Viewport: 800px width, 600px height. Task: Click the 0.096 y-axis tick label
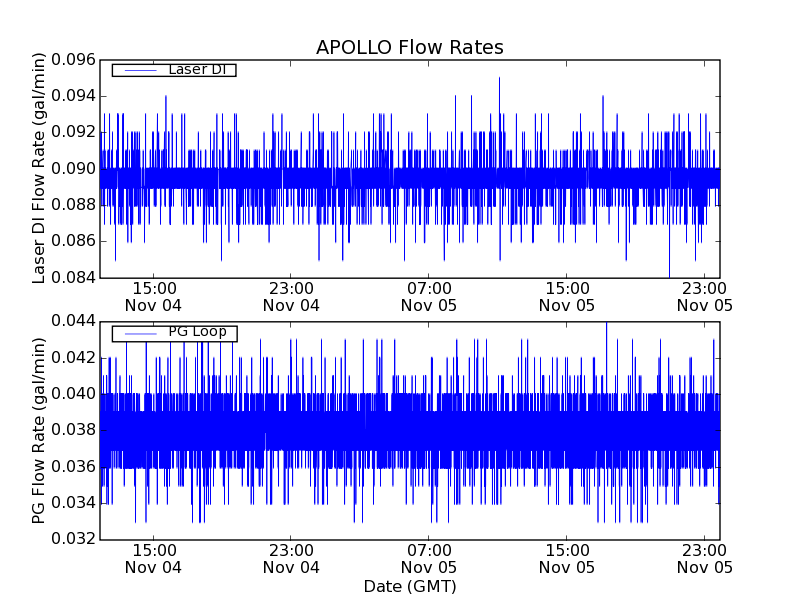tap(70, 59)
